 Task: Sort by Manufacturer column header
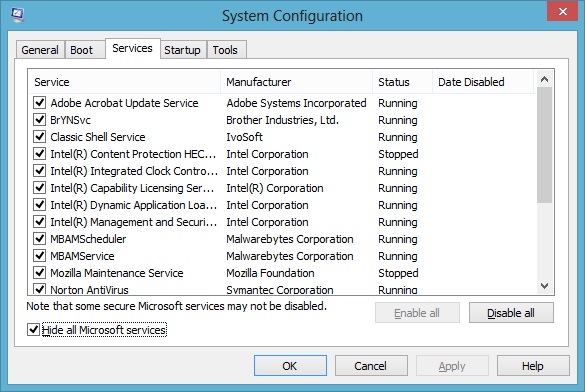[297, 82]
